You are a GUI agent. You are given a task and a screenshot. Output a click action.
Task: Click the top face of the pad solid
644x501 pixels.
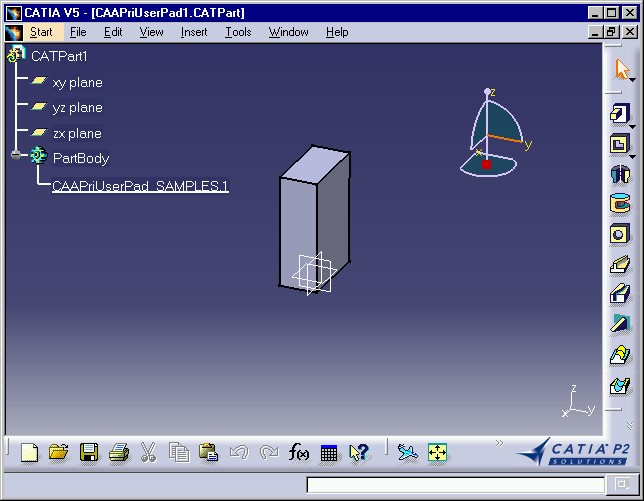point(315,165)
